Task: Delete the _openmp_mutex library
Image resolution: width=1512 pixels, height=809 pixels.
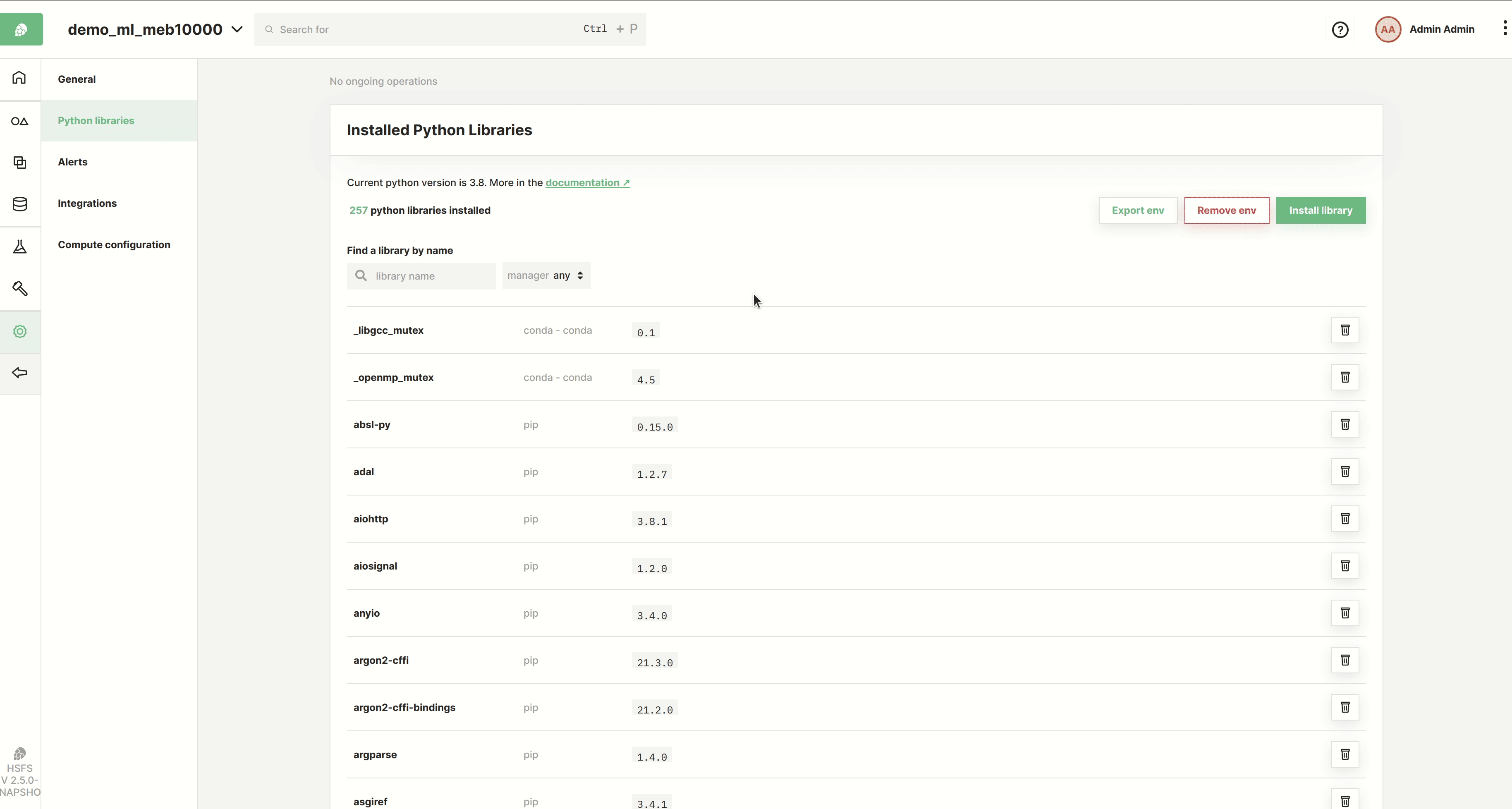Action: click(1345, 377)
